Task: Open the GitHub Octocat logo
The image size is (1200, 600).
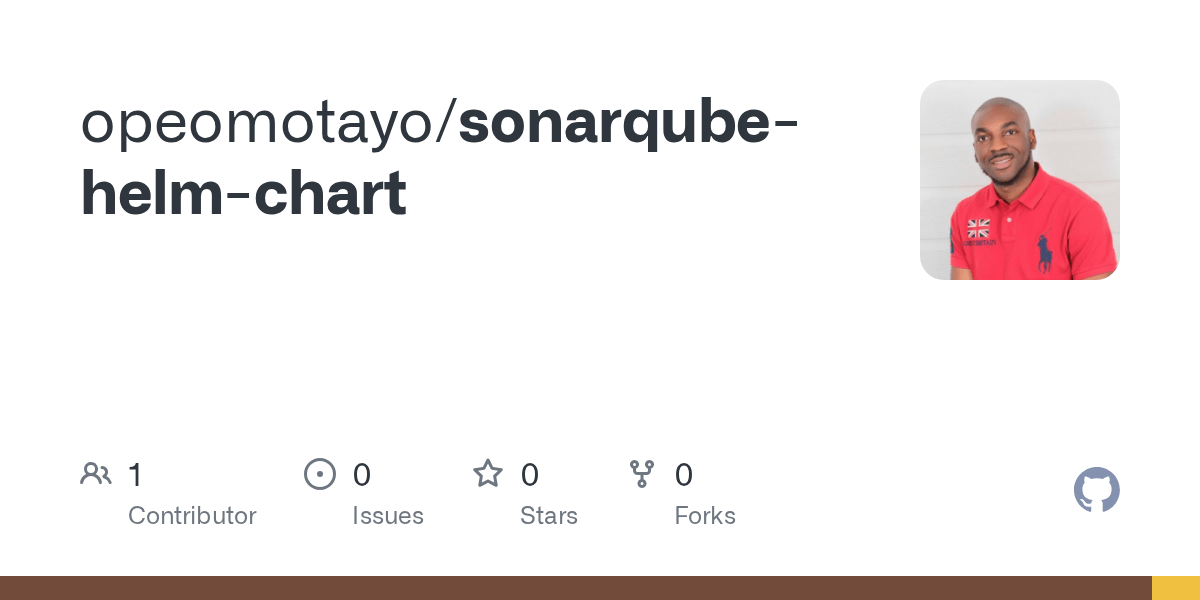Action: pos(1097,490)
